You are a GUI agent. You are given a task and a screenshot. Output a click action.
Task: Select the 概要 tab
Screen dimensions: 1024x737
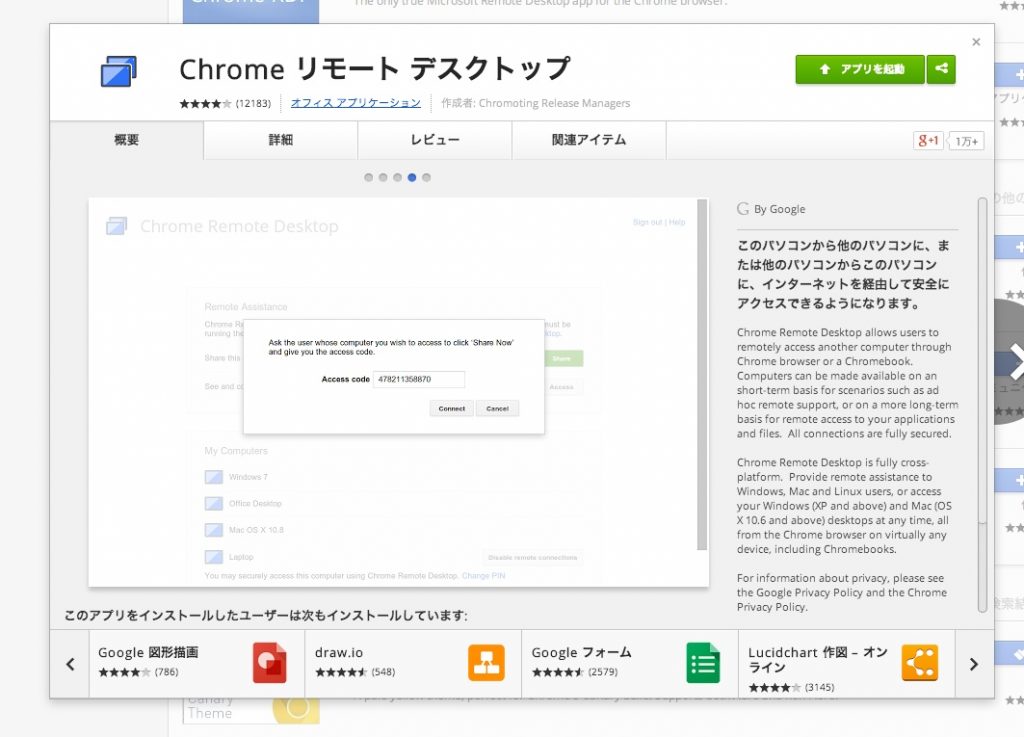point(127,140)
